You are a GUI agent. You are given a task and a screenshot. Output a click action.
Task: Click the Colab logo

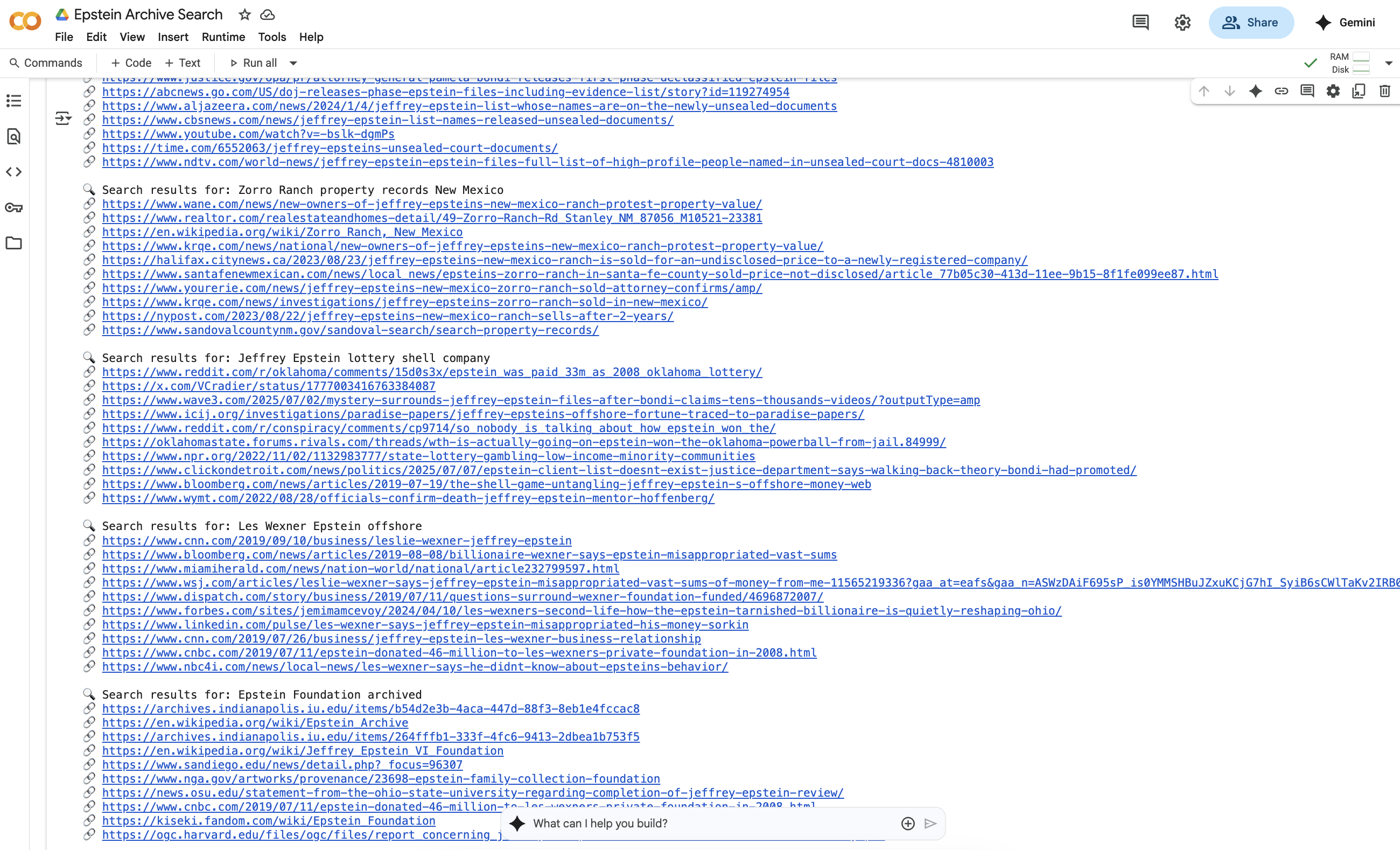click(x=25, y=22)
